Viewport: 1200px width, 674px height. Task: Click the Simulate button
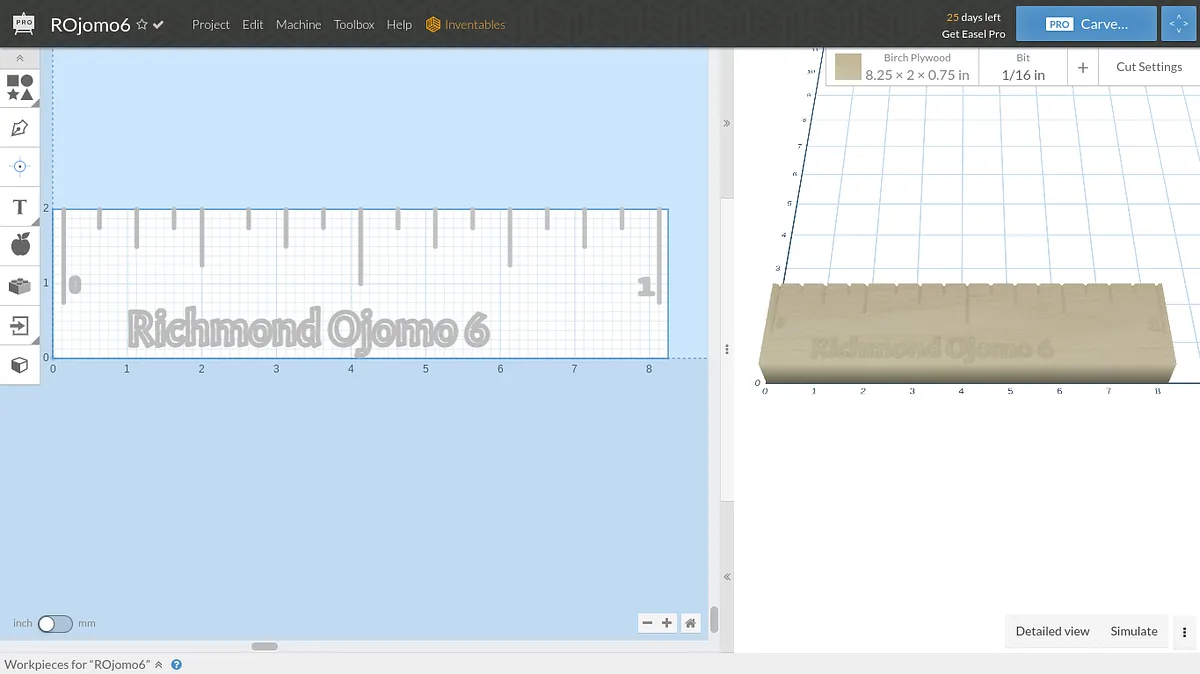(1133, 631)
